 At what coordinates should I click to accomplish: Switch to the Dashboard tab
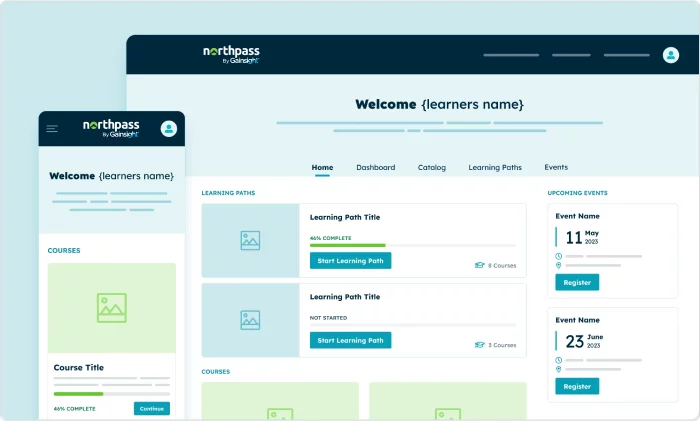[x=375, y=167]
